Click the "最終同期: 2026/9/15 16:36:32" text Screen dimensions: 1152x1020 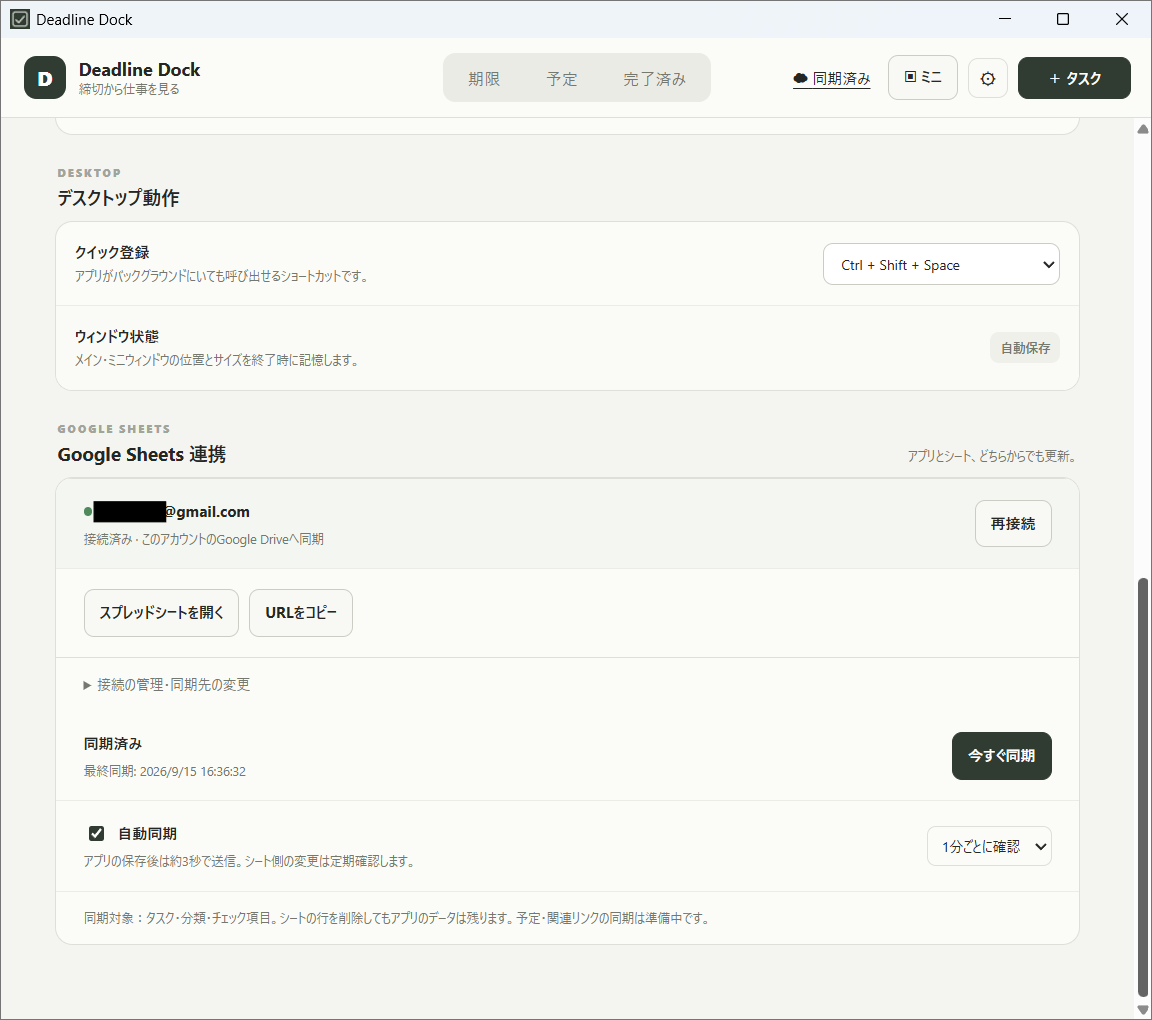(165, 772)
